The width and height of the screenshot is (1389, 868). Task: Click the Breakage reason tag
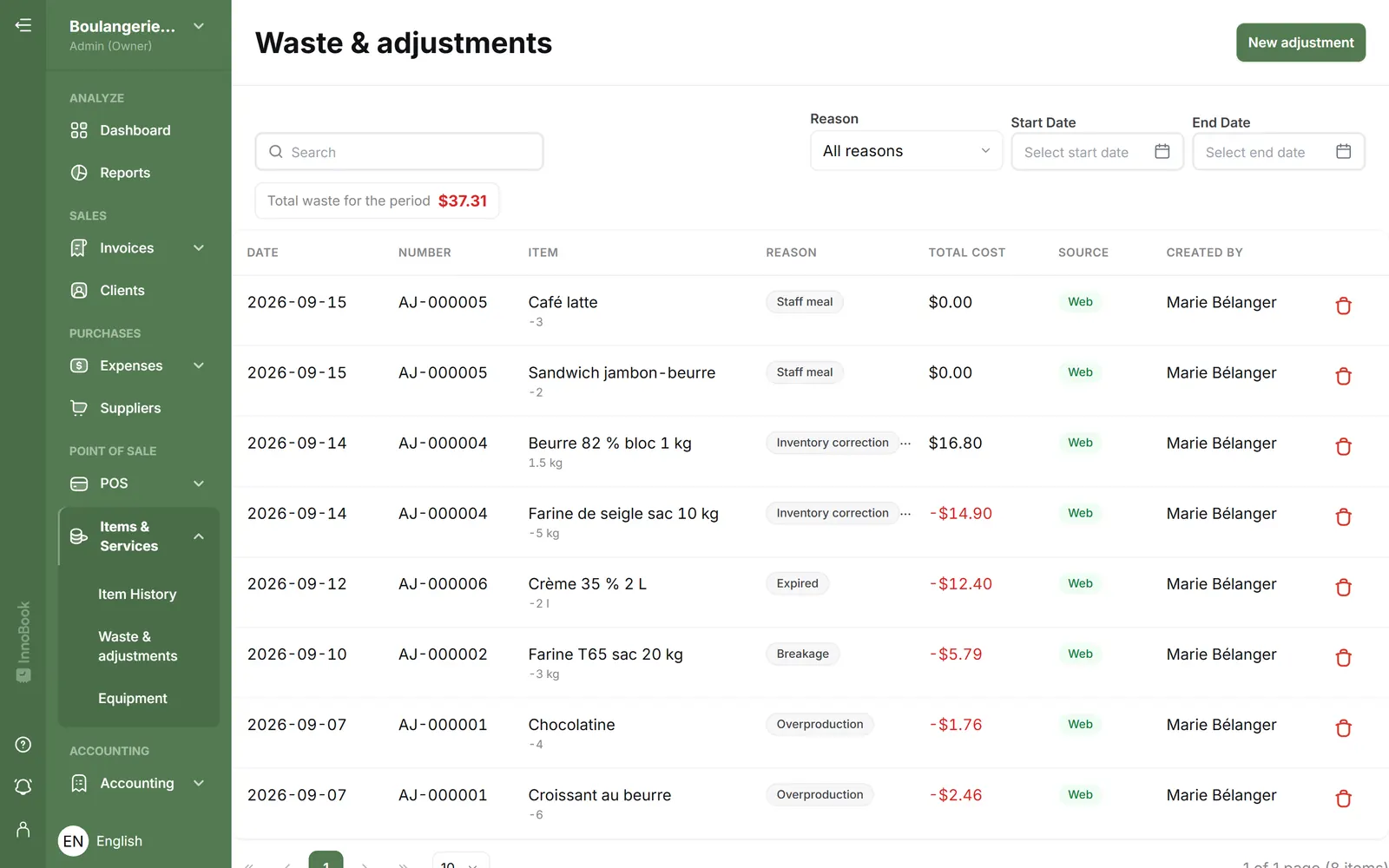pyautogui.click(x=802, y=654)
